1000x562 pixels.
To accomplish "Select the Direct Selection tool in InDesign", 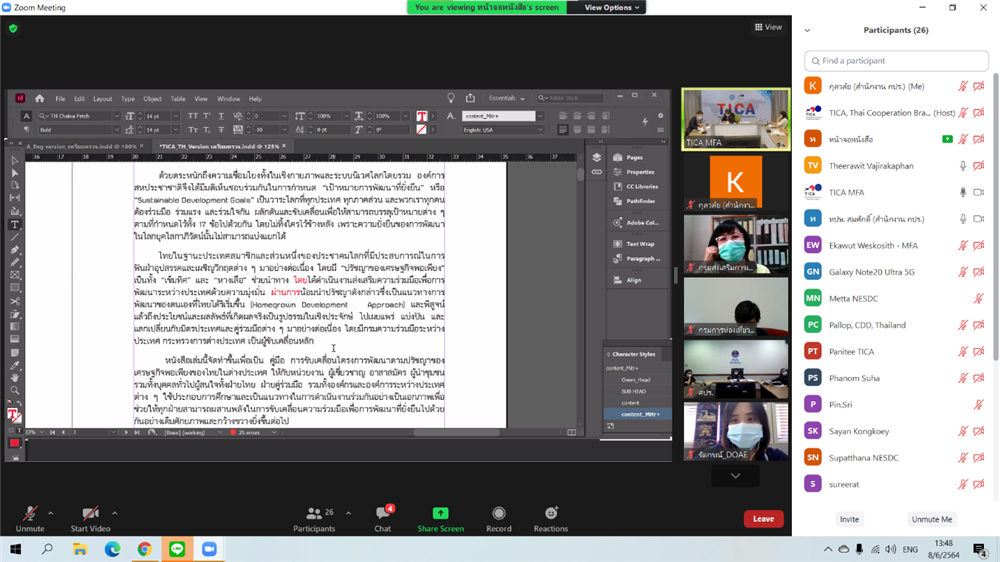I will [x=15, y=173].
